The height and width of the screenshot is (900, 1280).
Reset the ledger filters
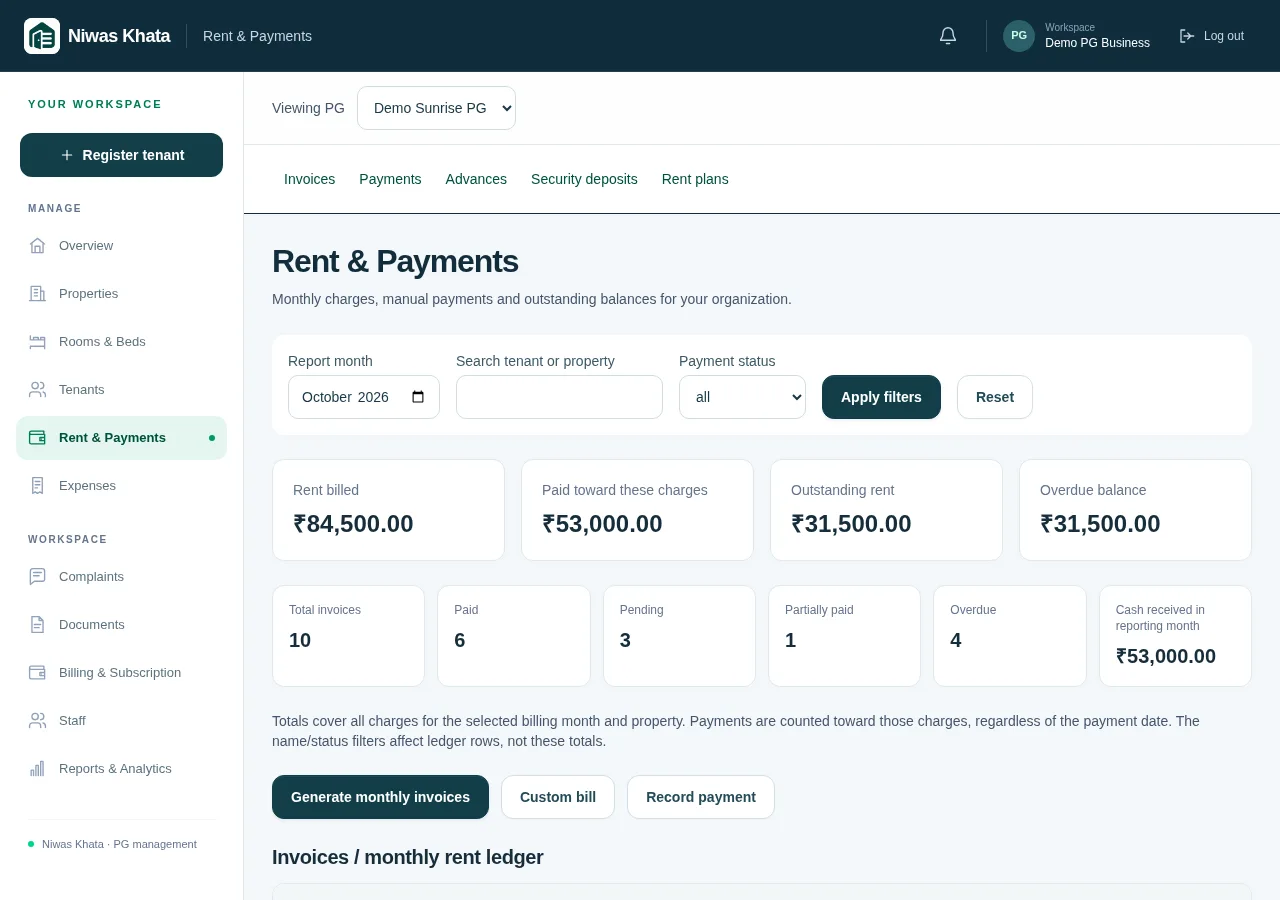click(x=995, y=397)
